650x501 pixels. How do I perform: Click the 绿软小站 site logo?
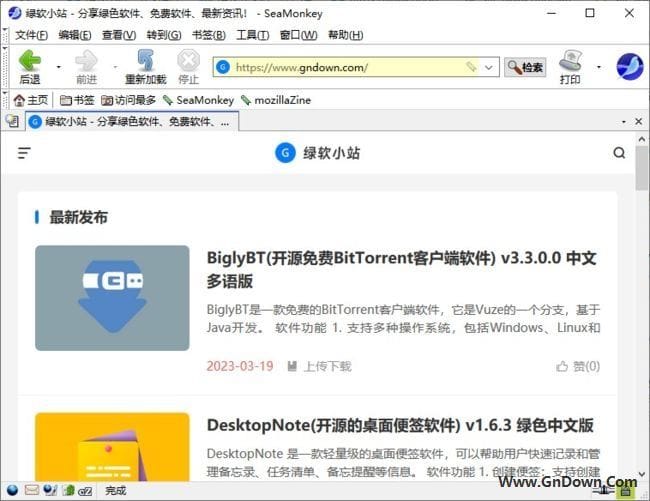(x=318, y=153)
